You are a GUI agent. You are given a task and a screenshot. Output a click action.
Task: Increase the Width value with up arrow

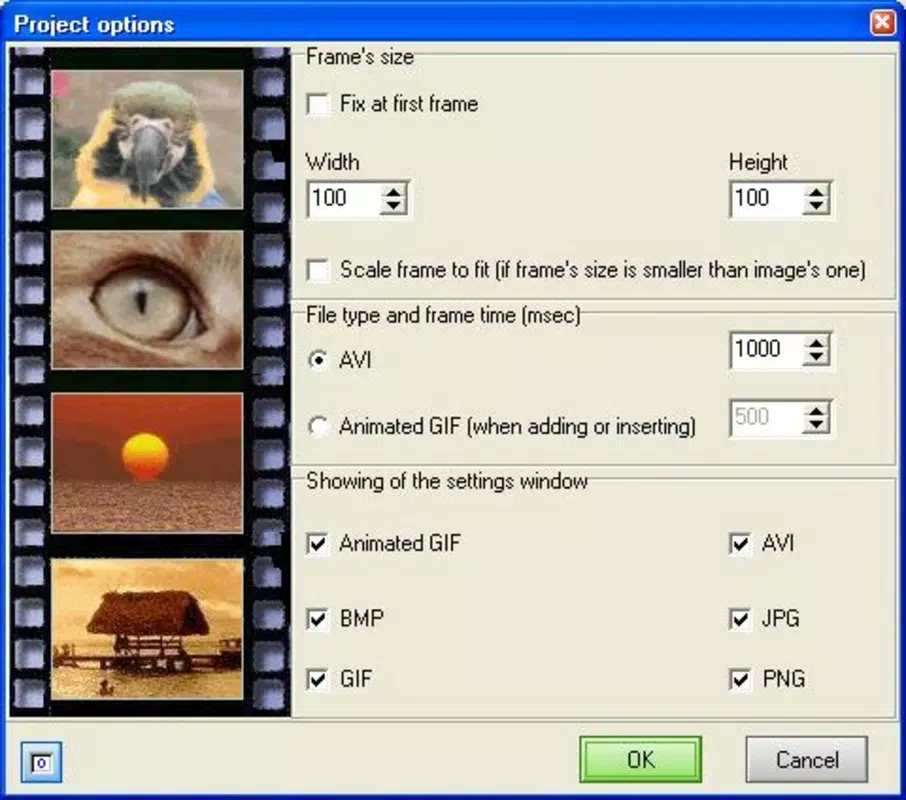click(393, 192)
